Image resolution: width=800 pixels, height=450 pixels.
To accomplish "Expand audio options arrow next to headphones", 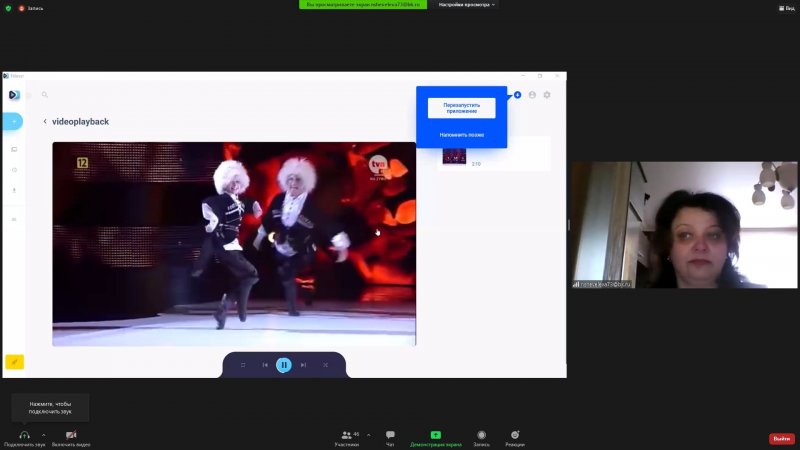I will [43, 435].
